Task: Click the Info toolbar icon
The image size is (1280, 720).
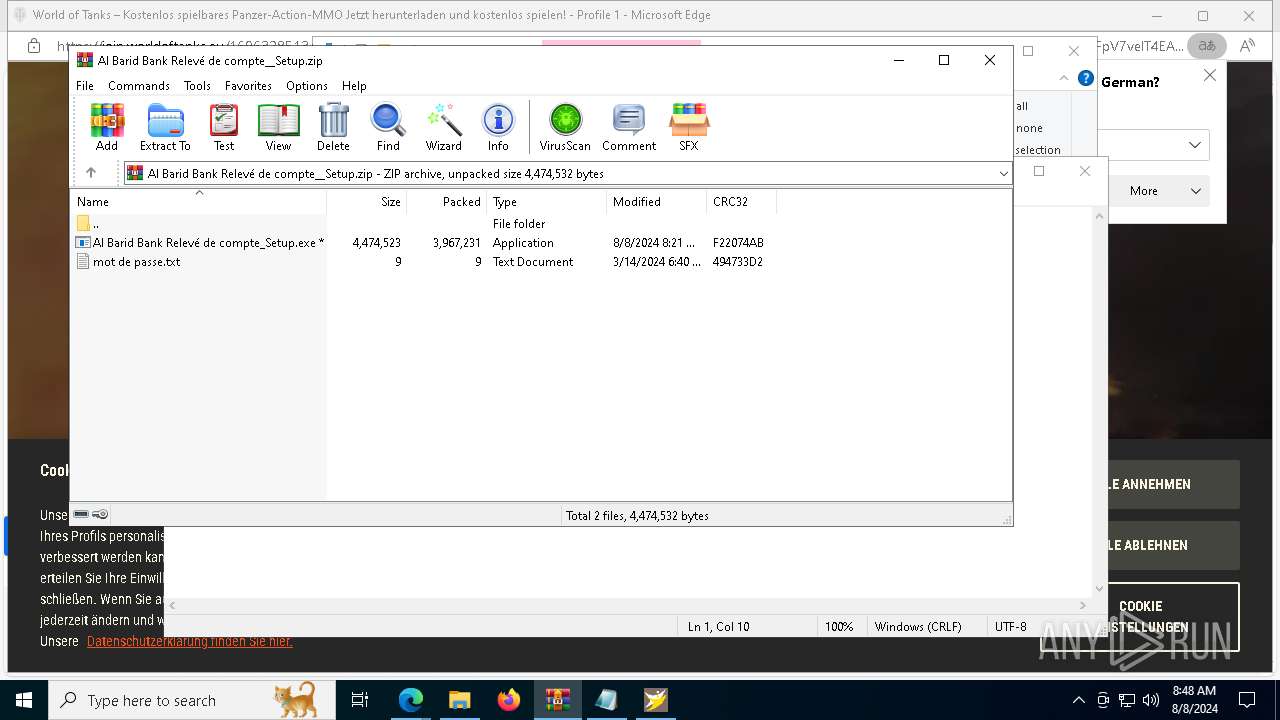Action: point(498,127)
